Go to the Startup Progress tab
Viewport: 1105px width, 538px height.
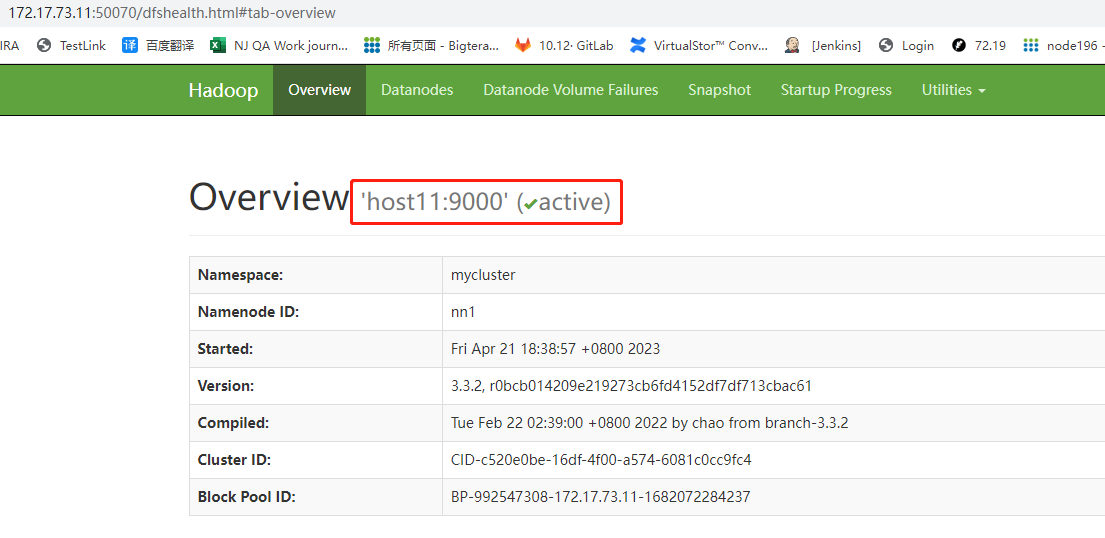click(x=836, y=90)
